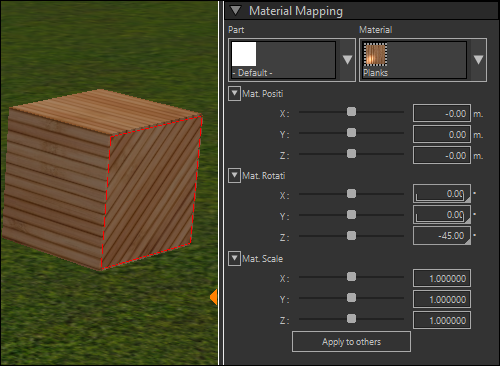Open the Material dropdown arrow
This screenshot has width=500, height=366.
click(478, 60)
